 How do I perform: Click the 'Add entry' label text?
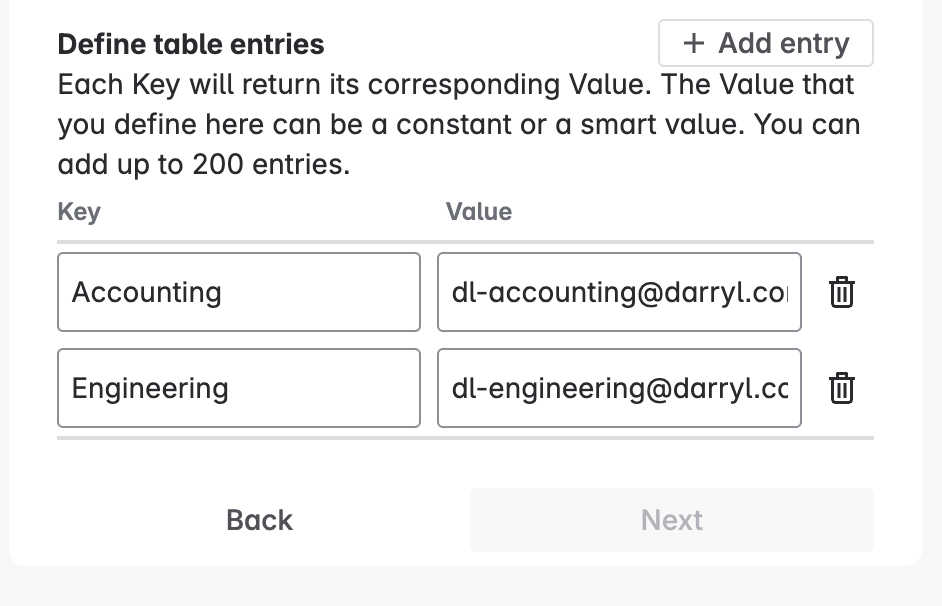tap(784, 43)
